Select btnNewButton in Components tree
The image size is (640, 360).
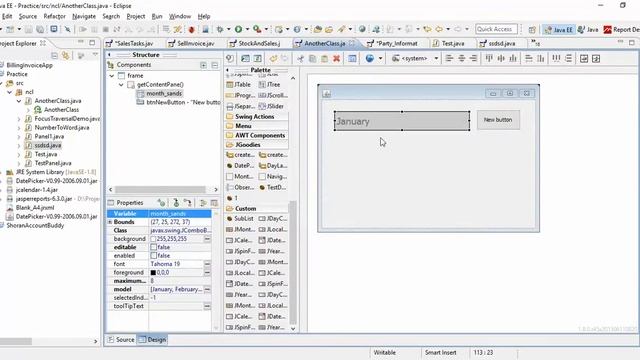tap(179, 102)
